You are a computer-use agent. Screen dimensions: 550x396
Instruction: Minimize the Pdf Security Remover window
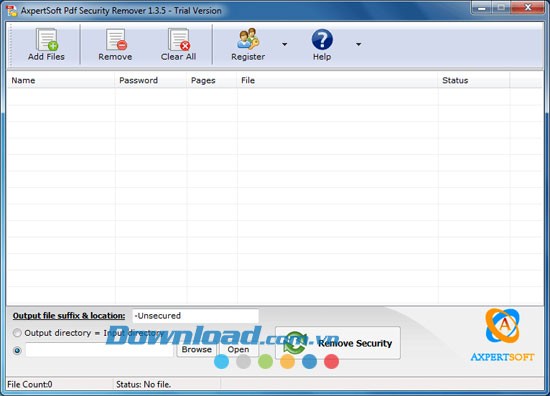pyautogui.click(x=482, y=7)
